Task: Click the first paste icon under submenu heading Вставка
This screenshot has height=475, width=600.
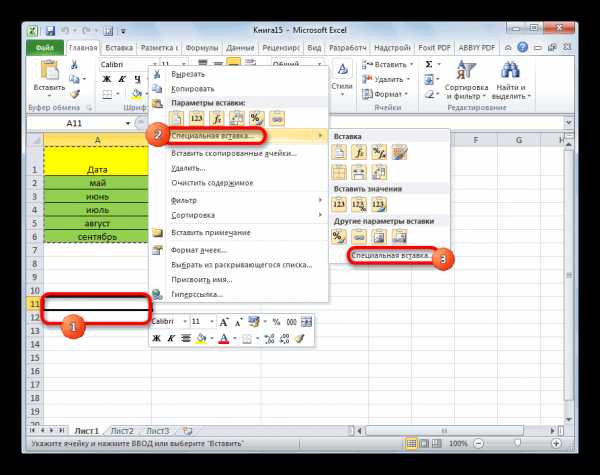Action: tap(339, 152)
